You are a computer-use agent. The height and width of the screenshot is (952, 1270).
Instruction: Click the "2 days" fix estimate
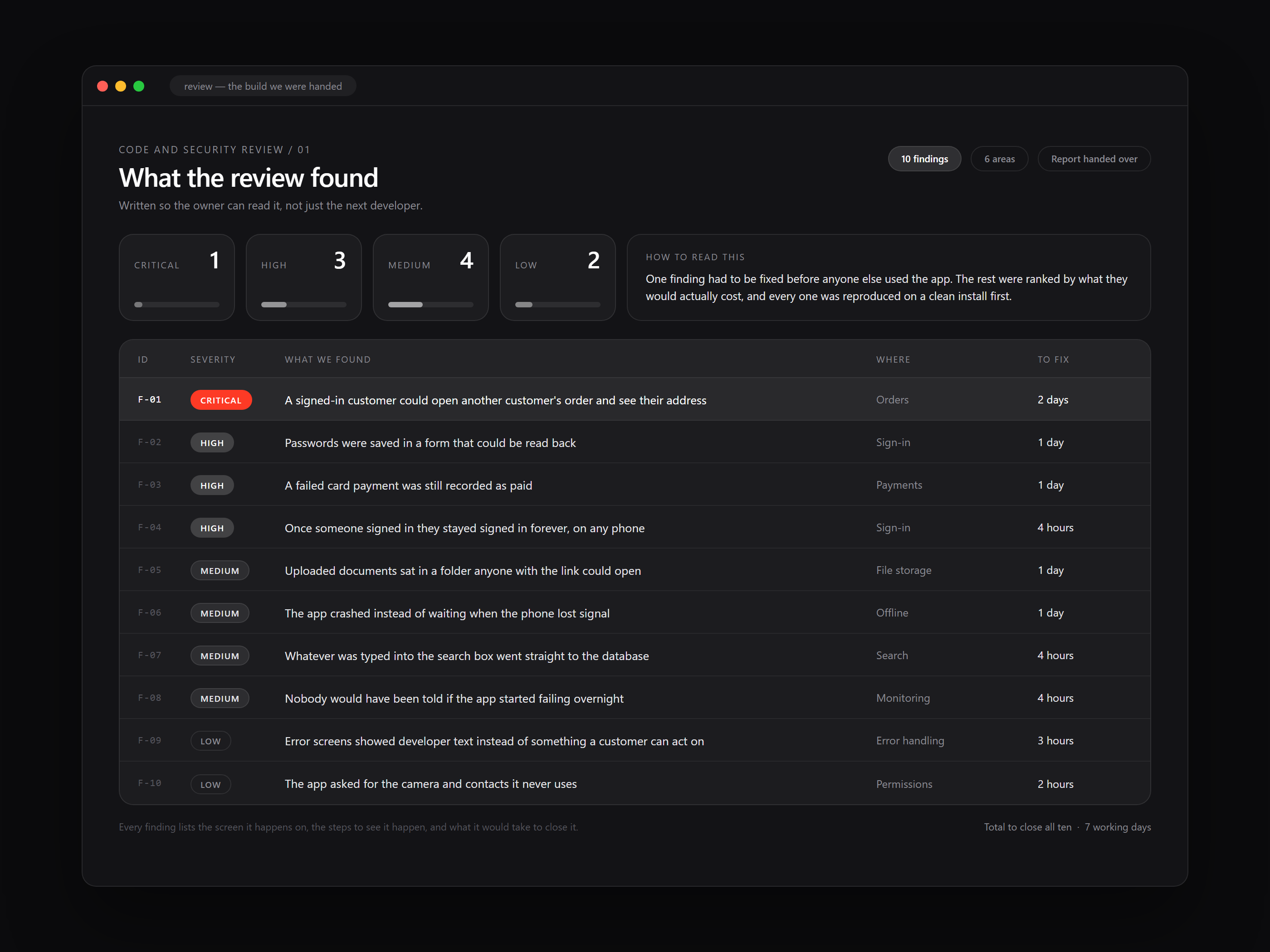pyautogui.click(x=1053, y=399)
